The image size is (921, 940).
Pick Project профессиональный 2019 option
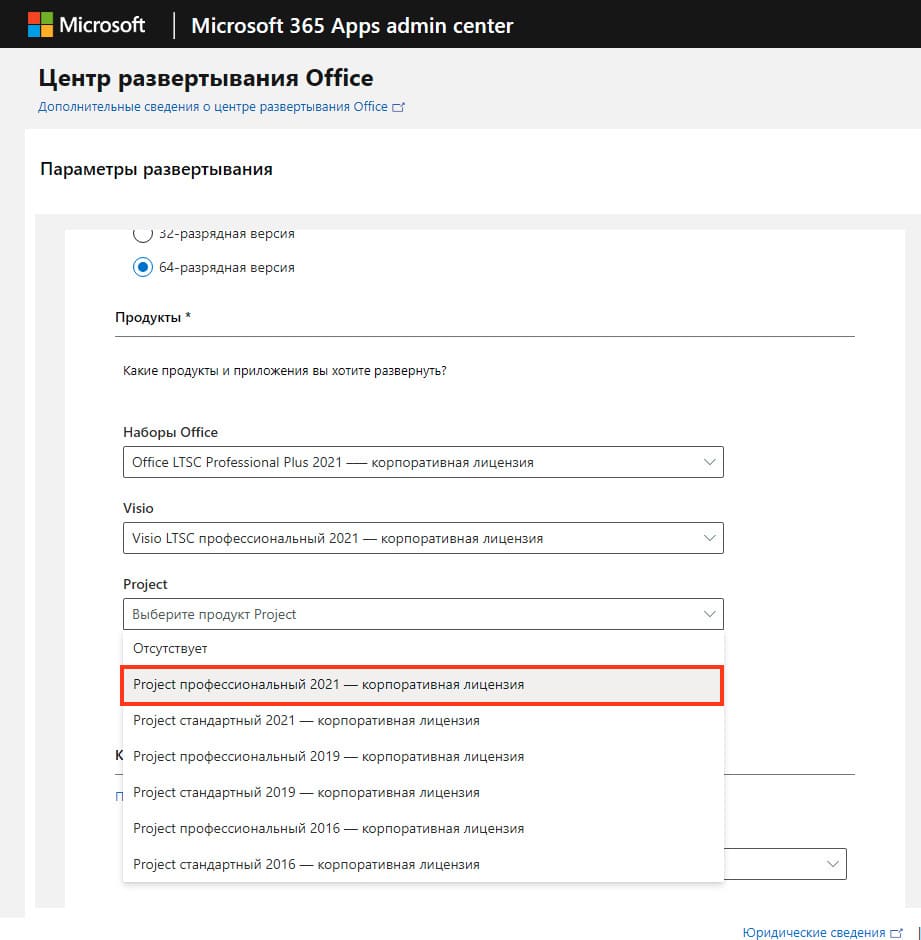click(x=423, y=757)
